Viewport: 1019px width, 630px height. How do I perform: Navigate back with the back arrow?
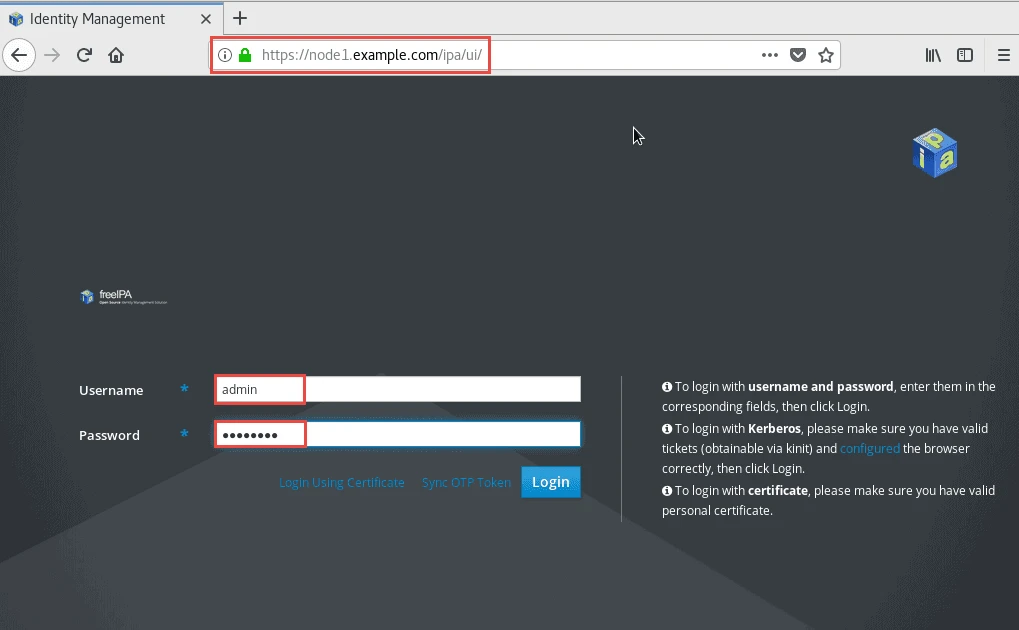pos(19,55)
